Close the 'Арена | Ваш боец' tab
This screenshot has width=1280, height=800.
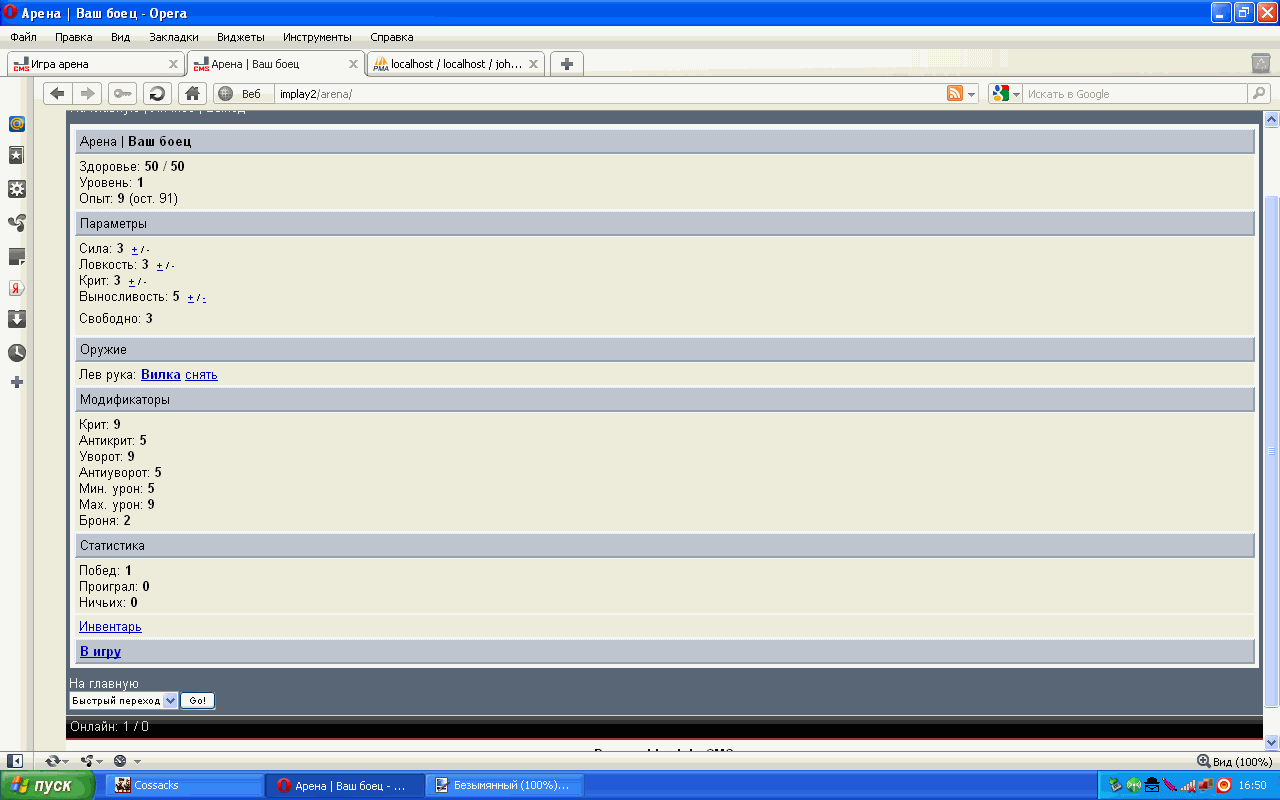(353, 64)
